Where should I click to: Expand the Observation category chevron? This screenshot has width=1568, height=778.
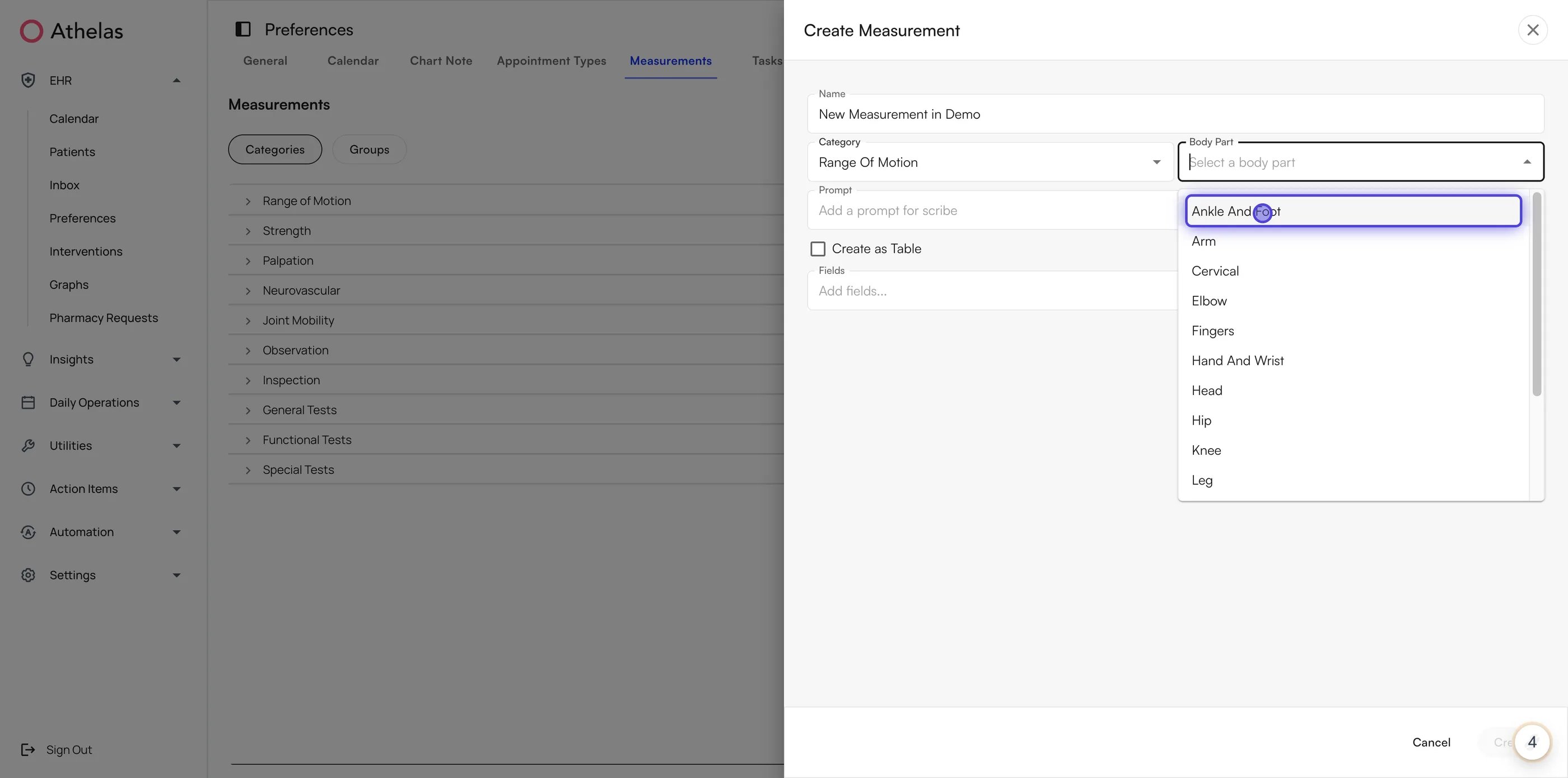pyautogui.click(x=248, y=351)
